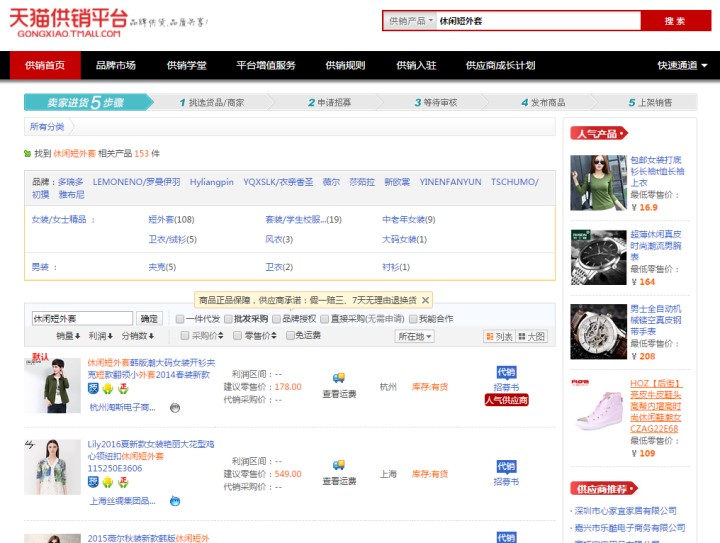Click the Wangwang chat icon beside 上海丝绸集团
The height and width of the screenshot is (543, 720).
coord(175,500)
